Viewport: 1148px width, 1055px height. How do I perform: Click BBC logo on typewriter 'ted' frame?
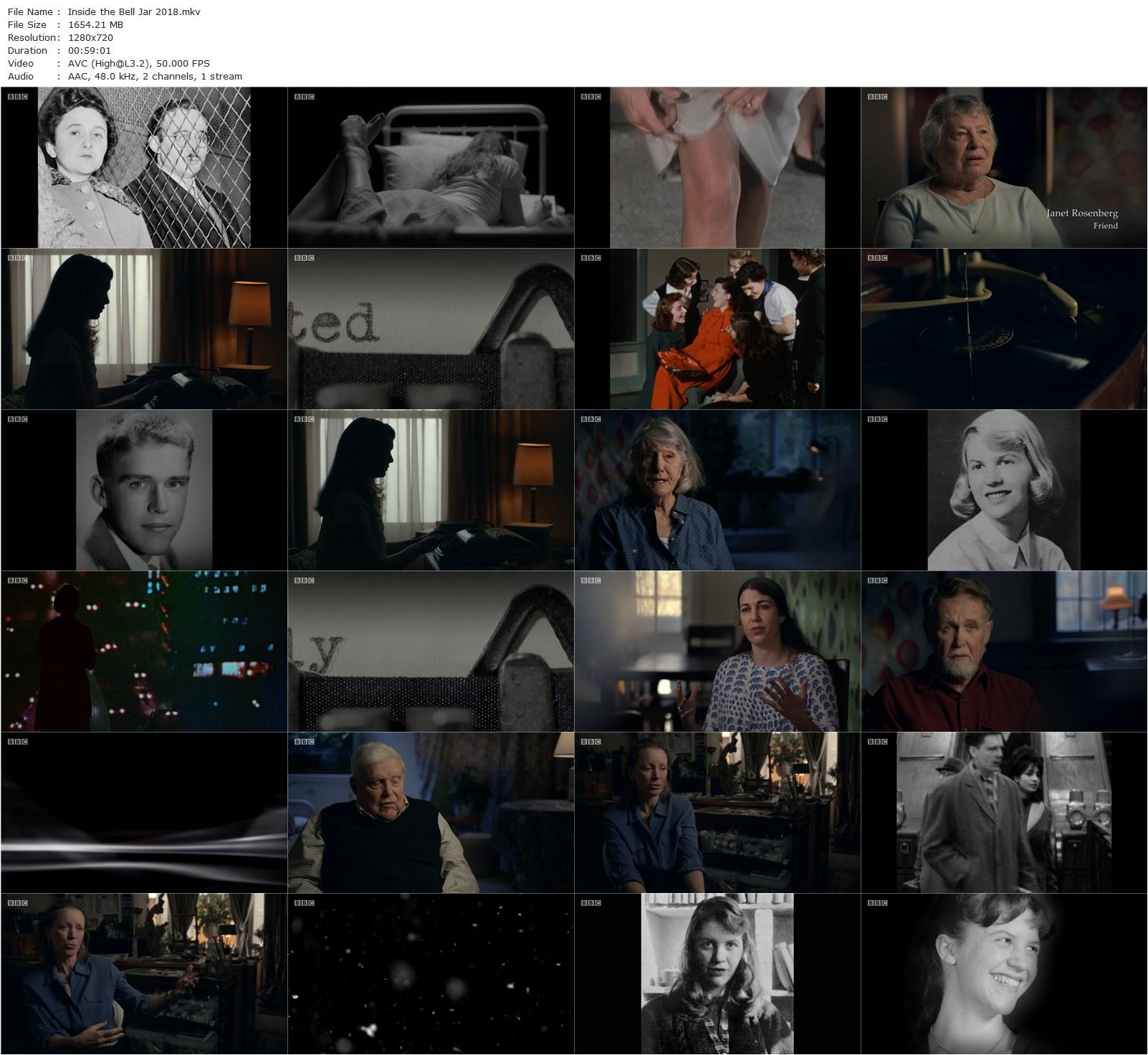coord(304,258)
